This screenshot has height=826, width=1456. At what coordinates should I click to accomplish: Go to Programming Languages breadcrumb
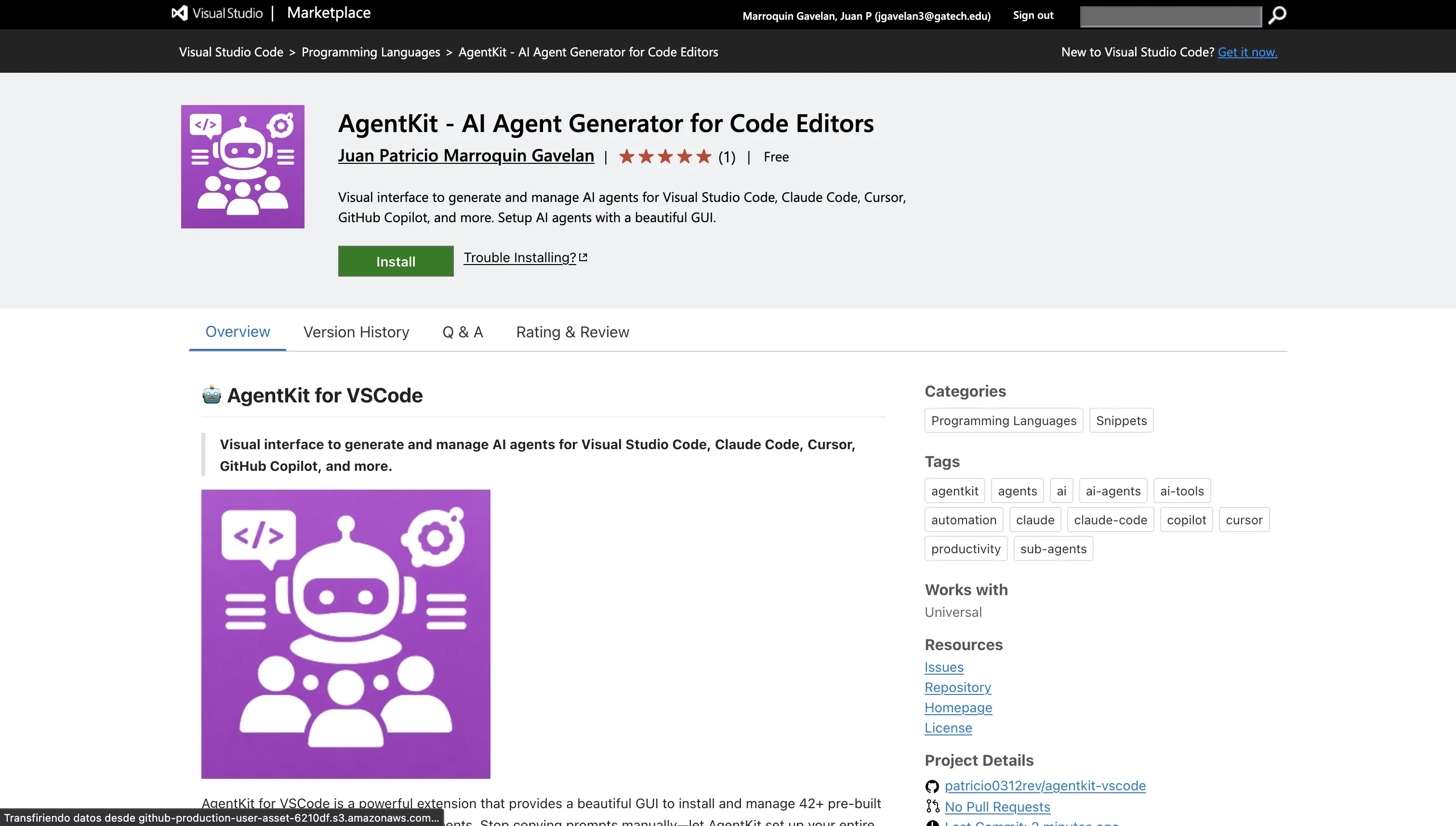pyautogui.click(x=371, y=52)
